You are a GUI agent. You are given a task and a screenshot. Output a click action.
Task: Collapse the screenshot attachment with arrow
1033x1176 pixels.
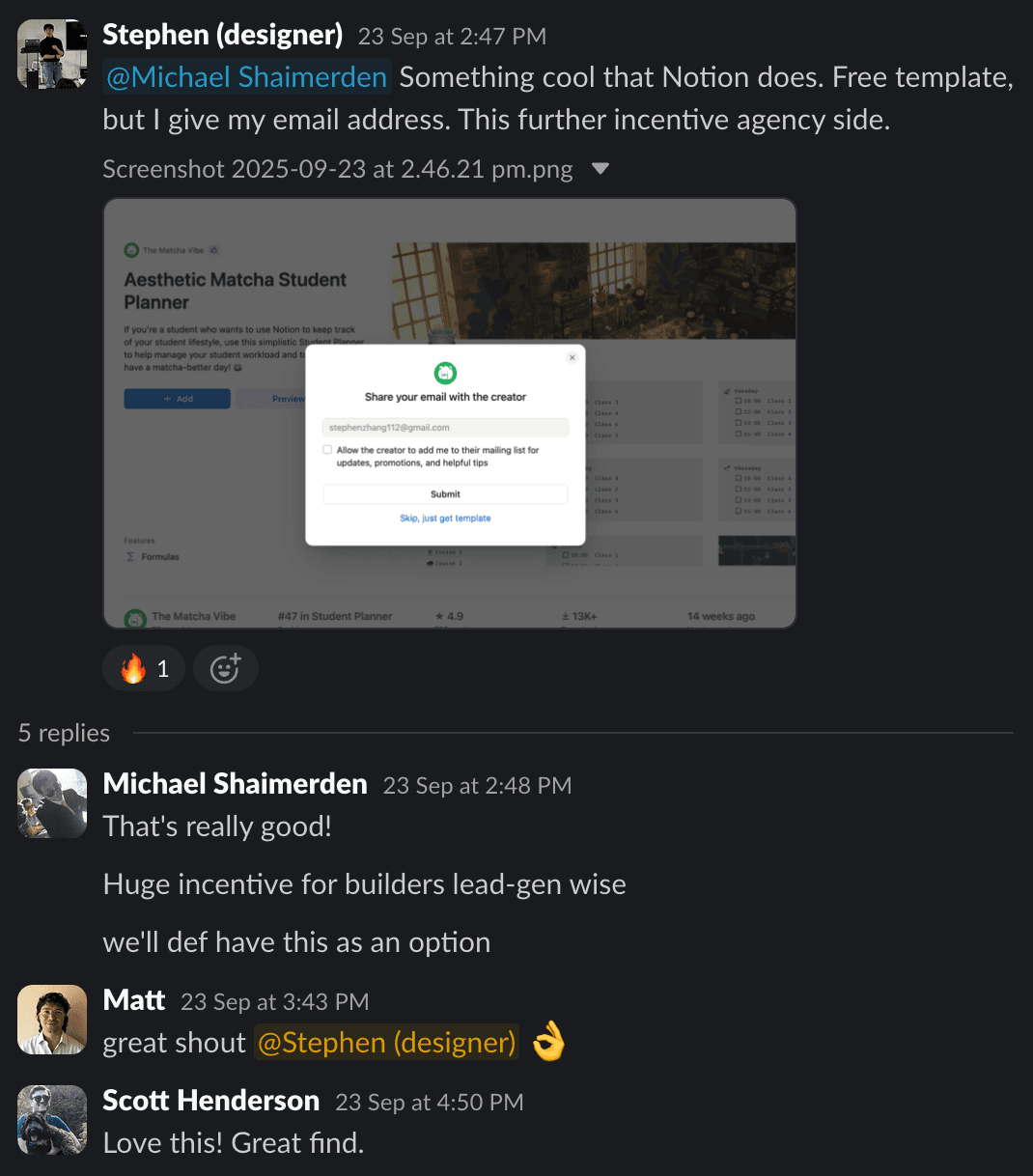coord(600,169)
